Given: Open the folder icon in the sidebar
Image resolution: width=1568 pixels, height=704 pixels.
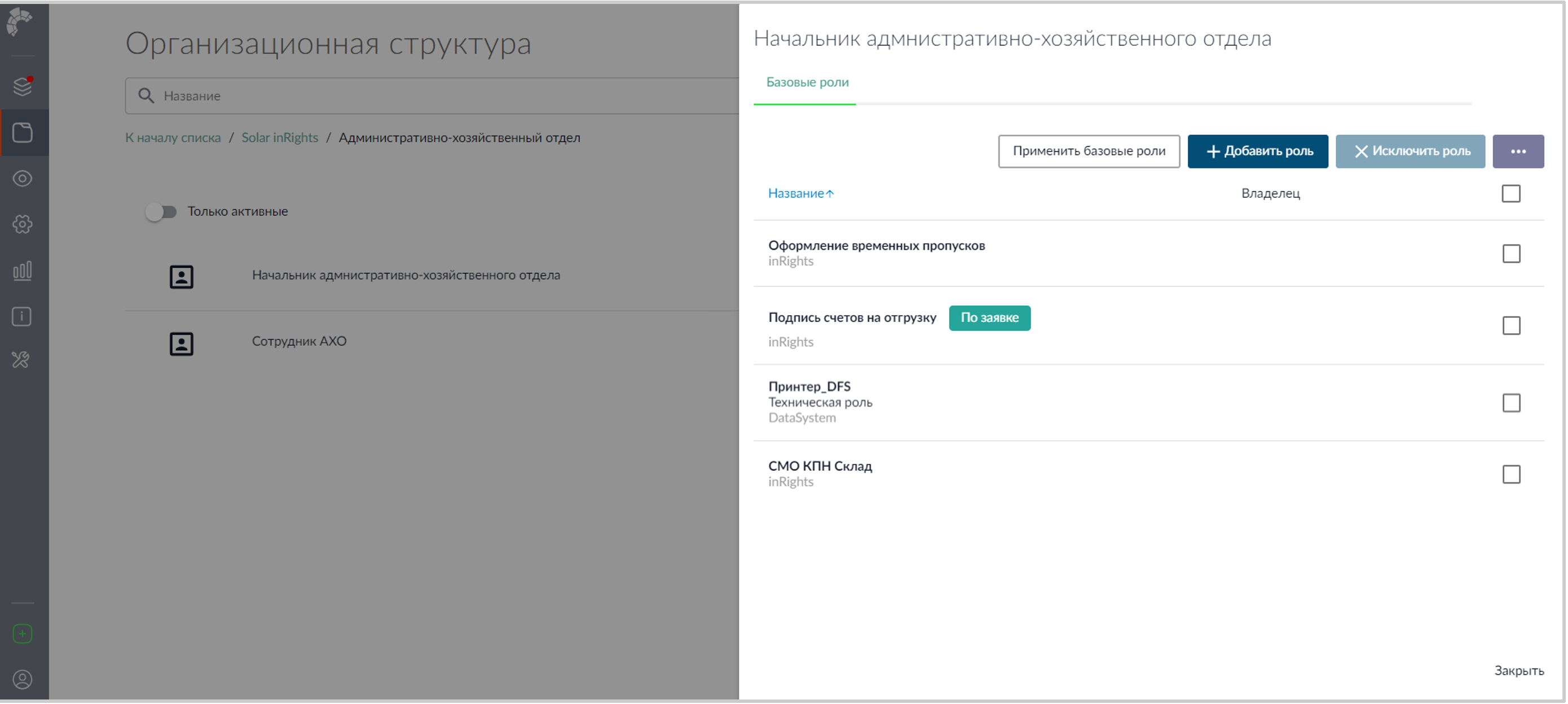Looking at the screenshot, I should pos(23,132).
